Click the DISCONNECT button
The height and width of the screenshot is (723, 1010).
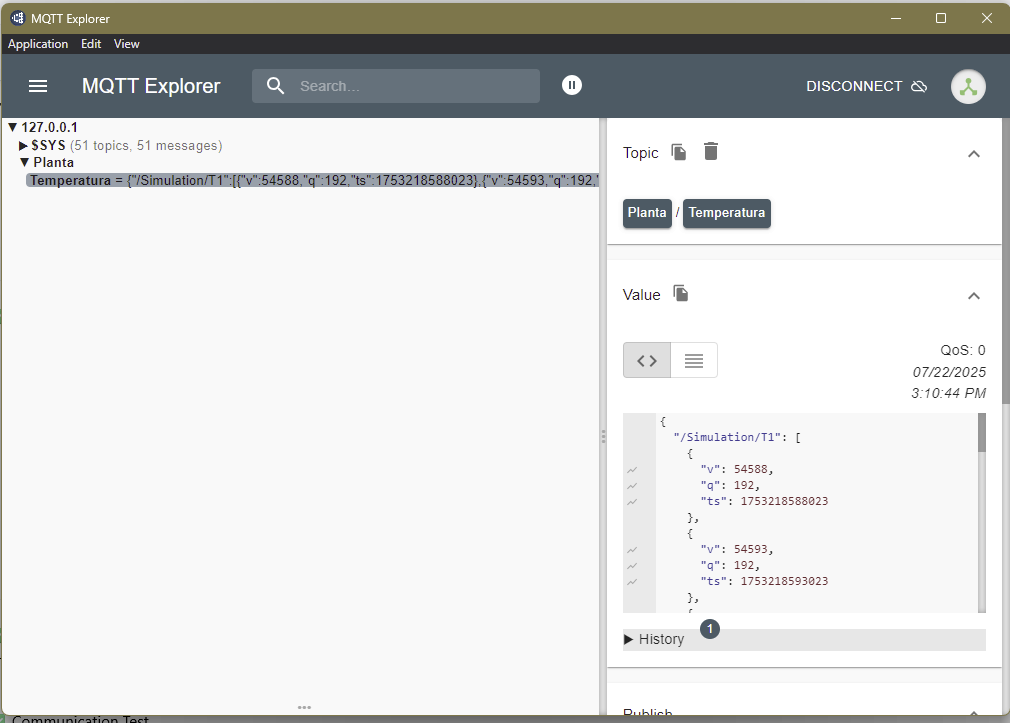tap(866, 86)
